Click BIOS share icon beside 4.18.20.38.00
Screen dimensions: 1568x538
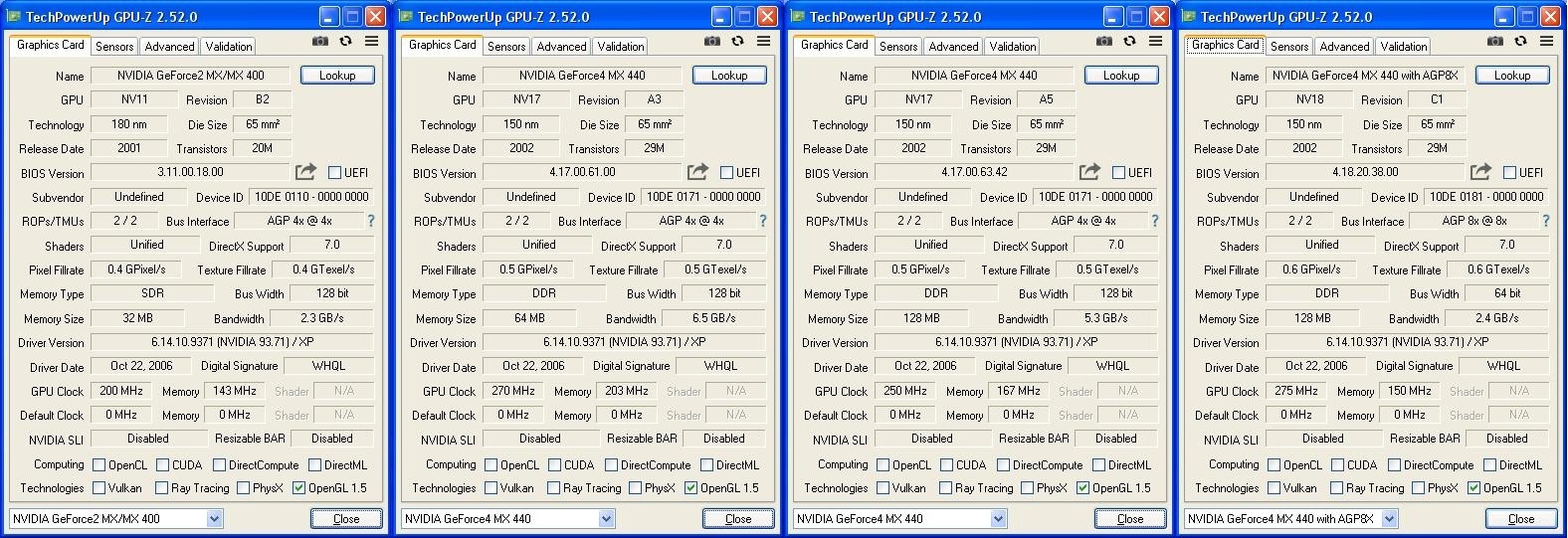[x=1480, y=172]
